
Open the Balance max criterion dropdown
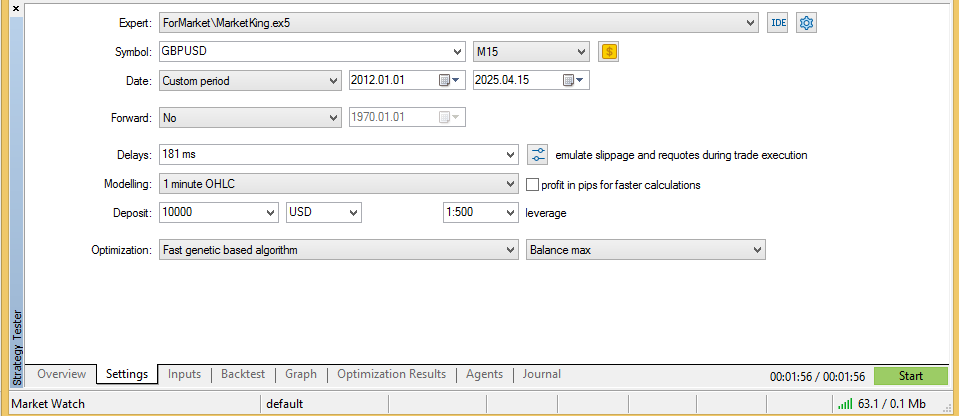pos(756,250)
